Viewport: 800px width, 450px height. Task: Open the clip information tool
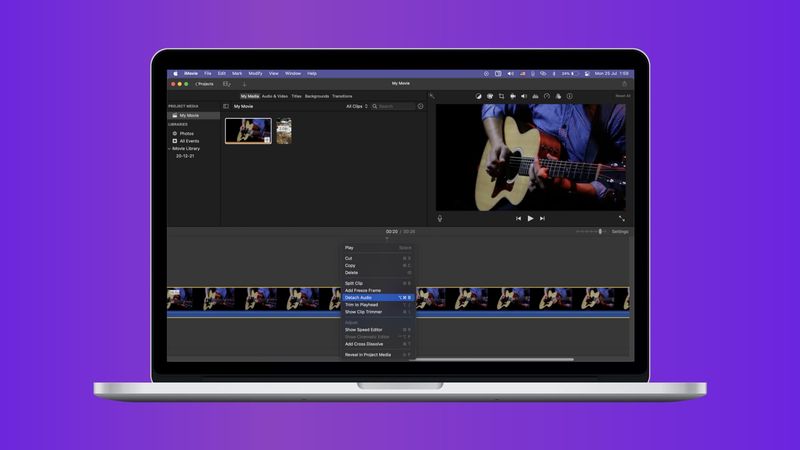click(569, 96)
